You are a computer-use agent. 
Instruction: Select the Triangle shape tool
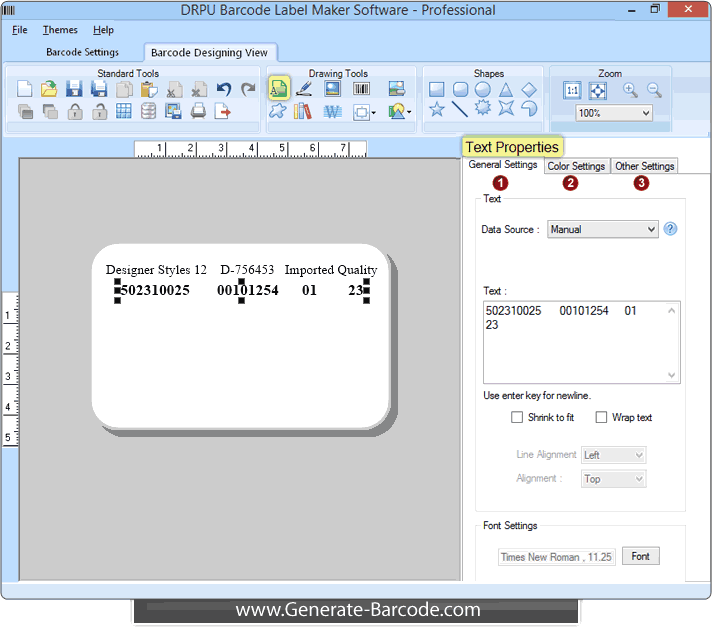[x=506, y=89]
